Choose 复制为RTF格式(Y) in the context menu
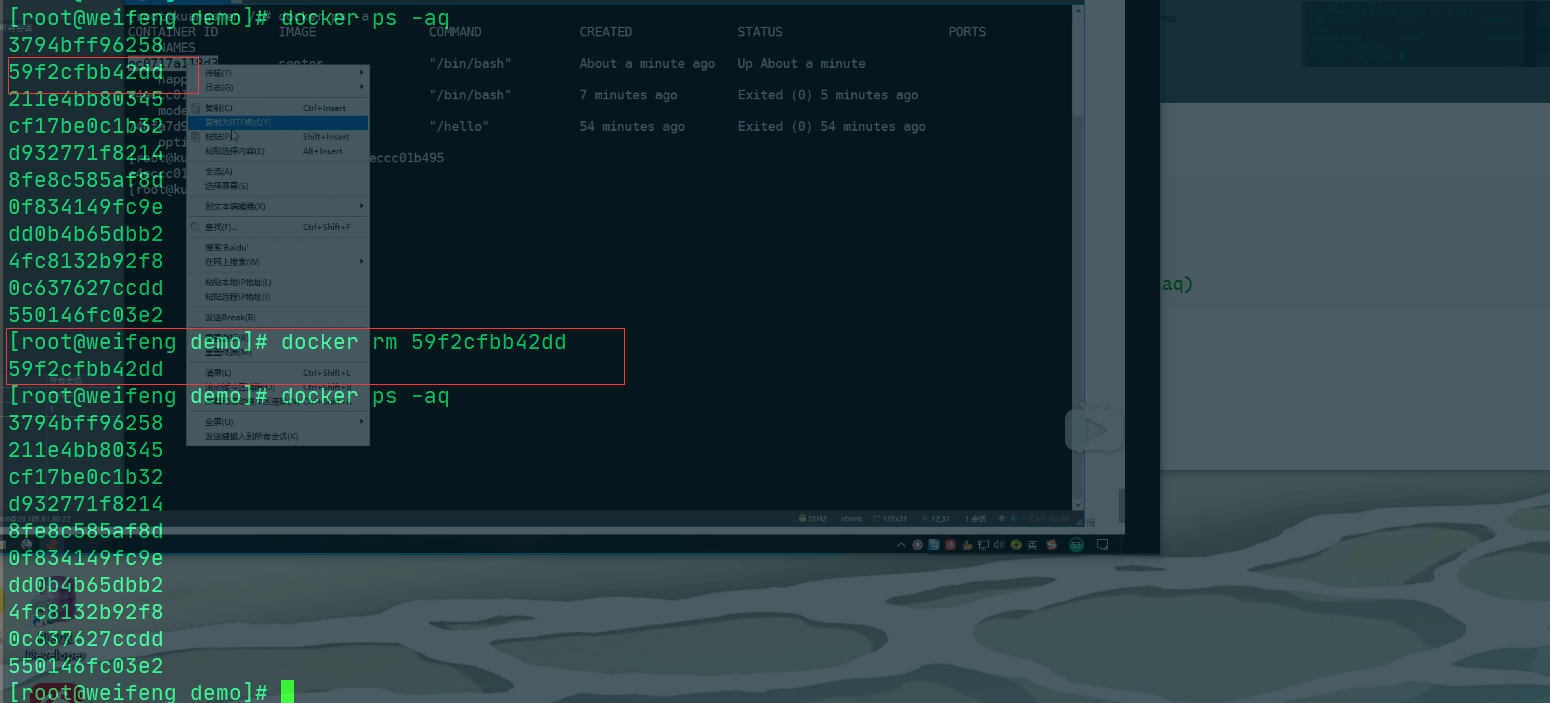 tap(277, 122)
